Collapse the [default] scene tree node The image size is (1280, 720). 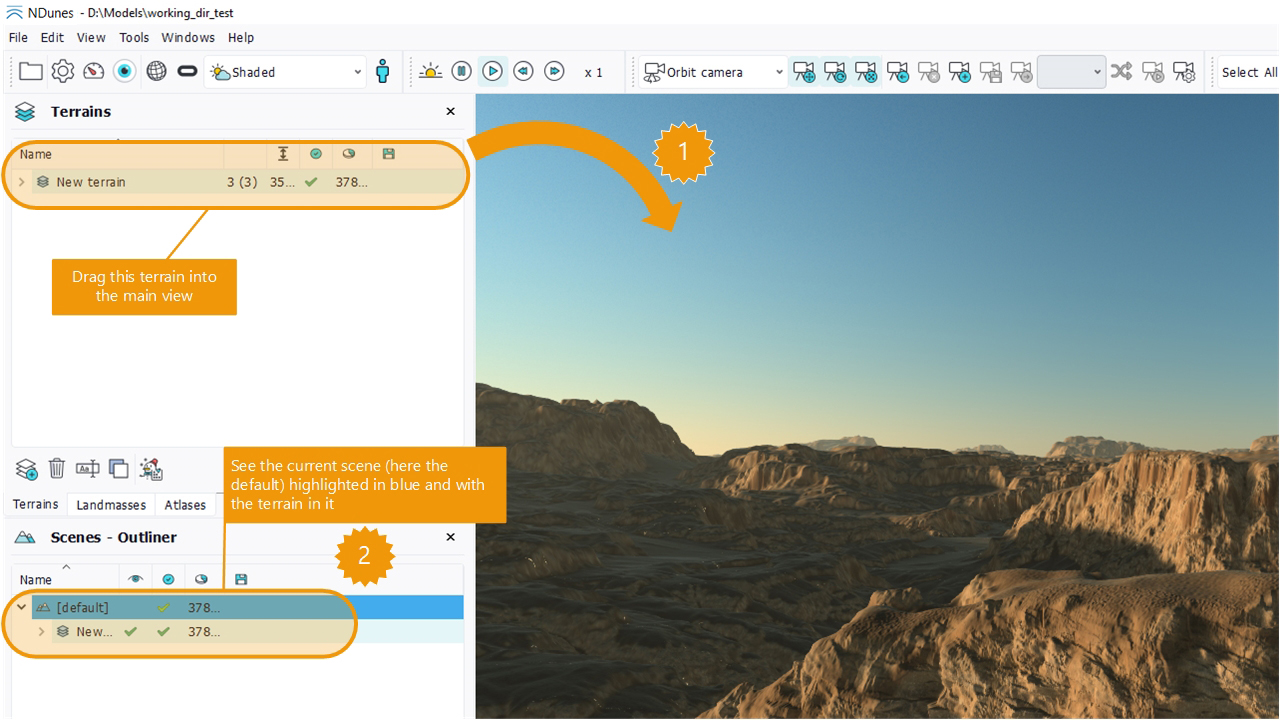[21, 607]
